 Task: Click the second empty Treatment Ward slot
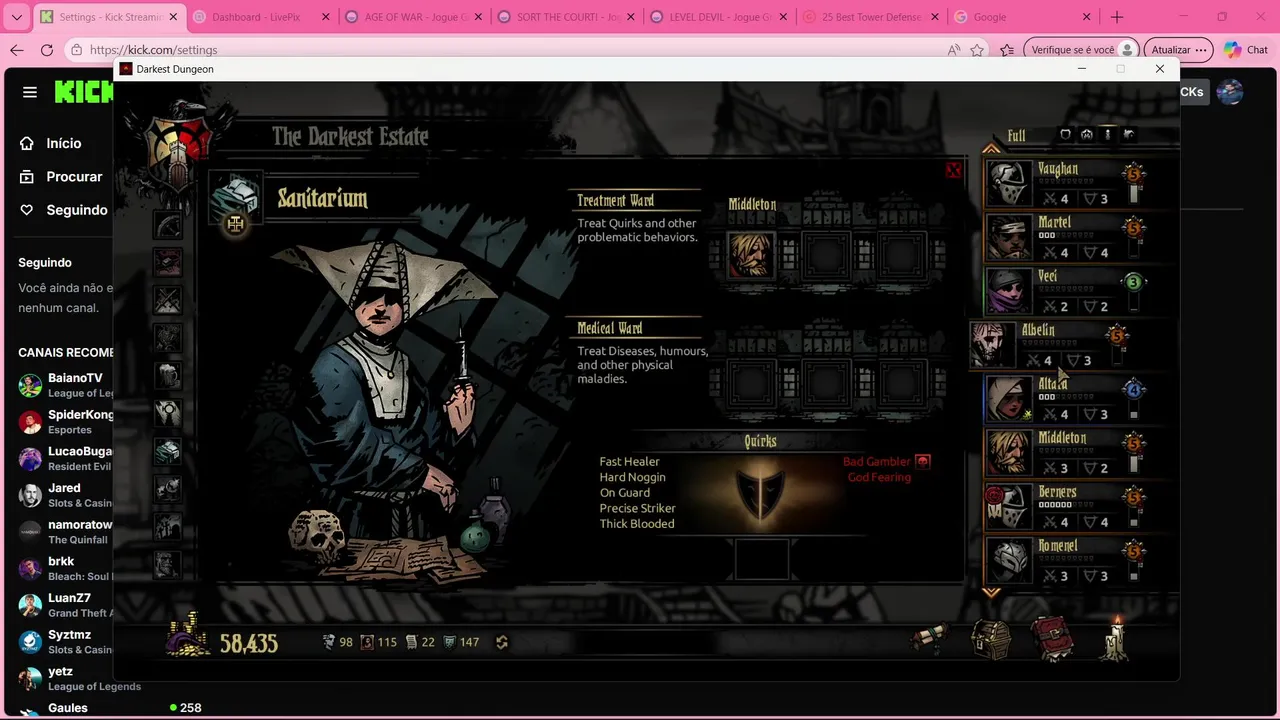coord(826,255)
